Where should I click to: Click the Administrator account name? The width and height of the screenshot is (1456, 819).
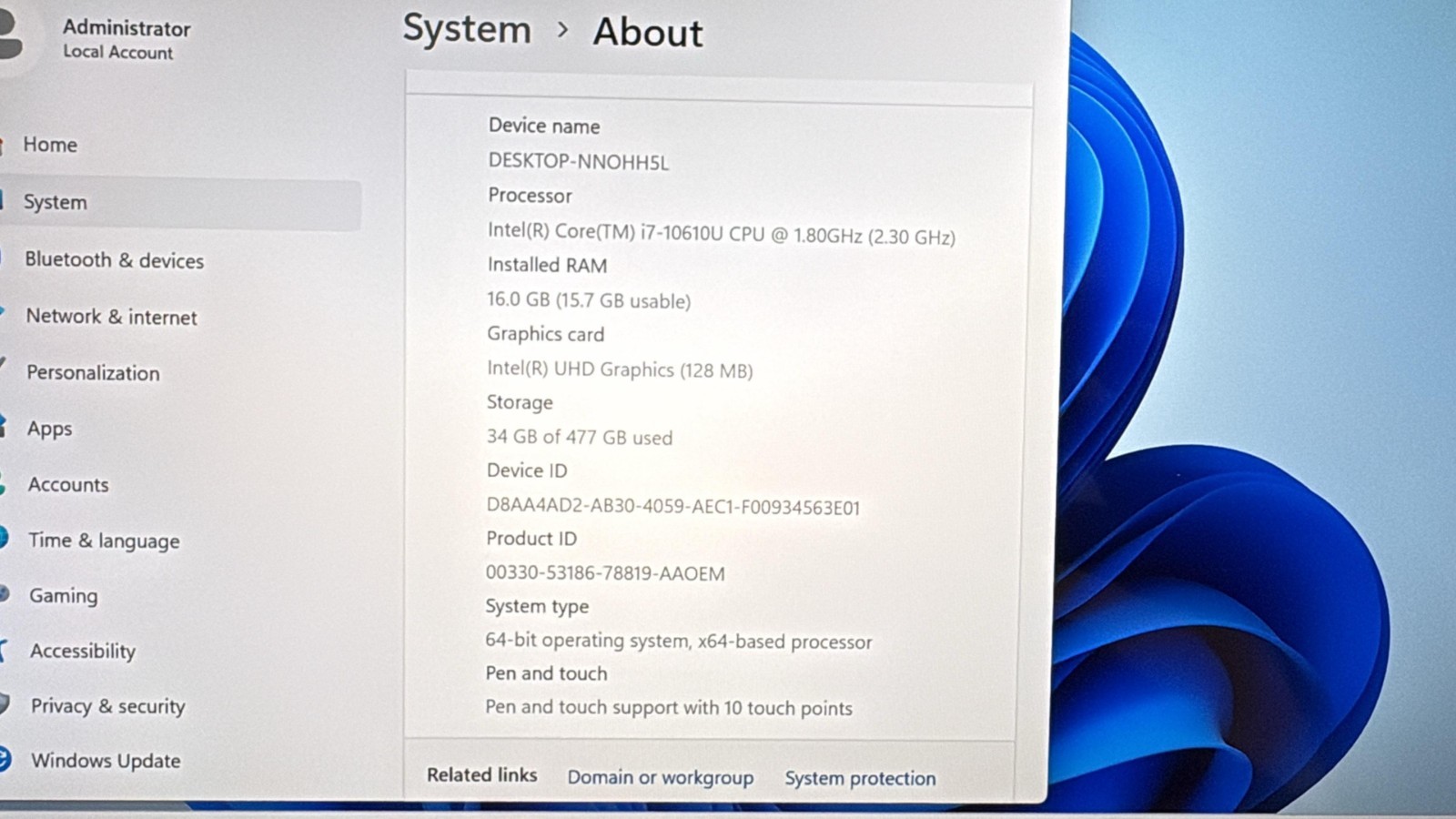(126, 28)
